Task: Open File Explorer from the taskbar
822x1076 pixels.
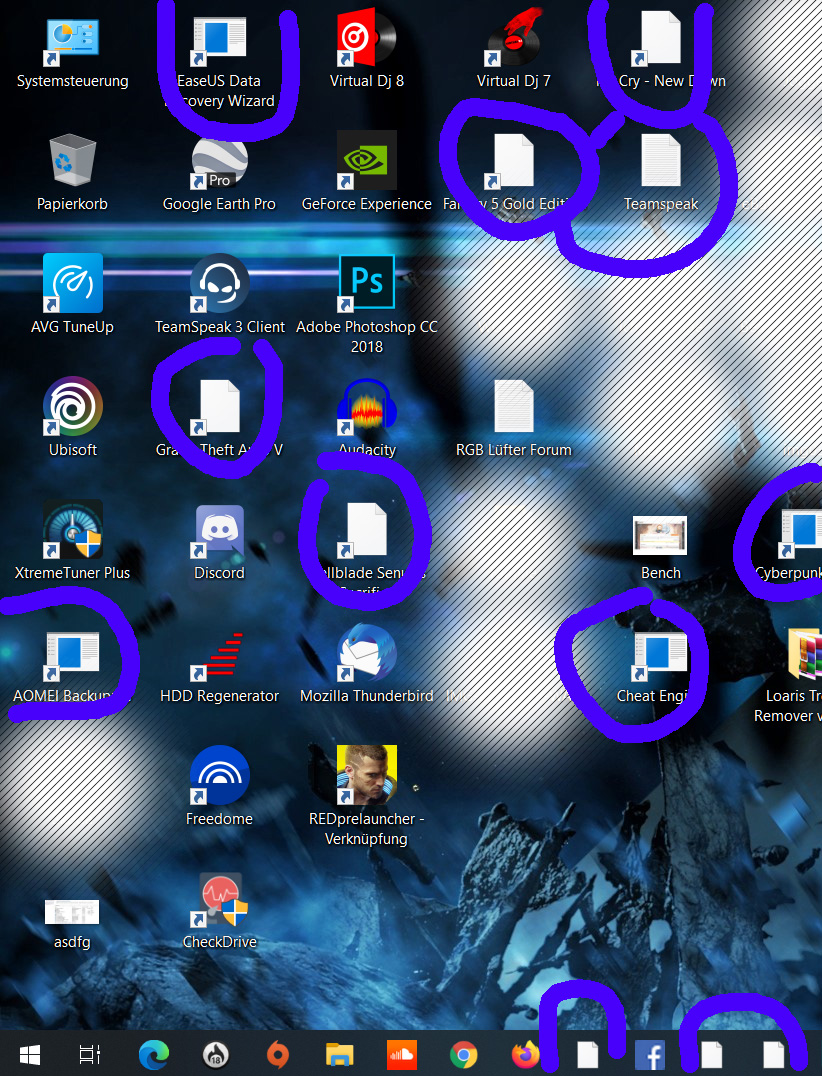Action: tap(339, 1054)
